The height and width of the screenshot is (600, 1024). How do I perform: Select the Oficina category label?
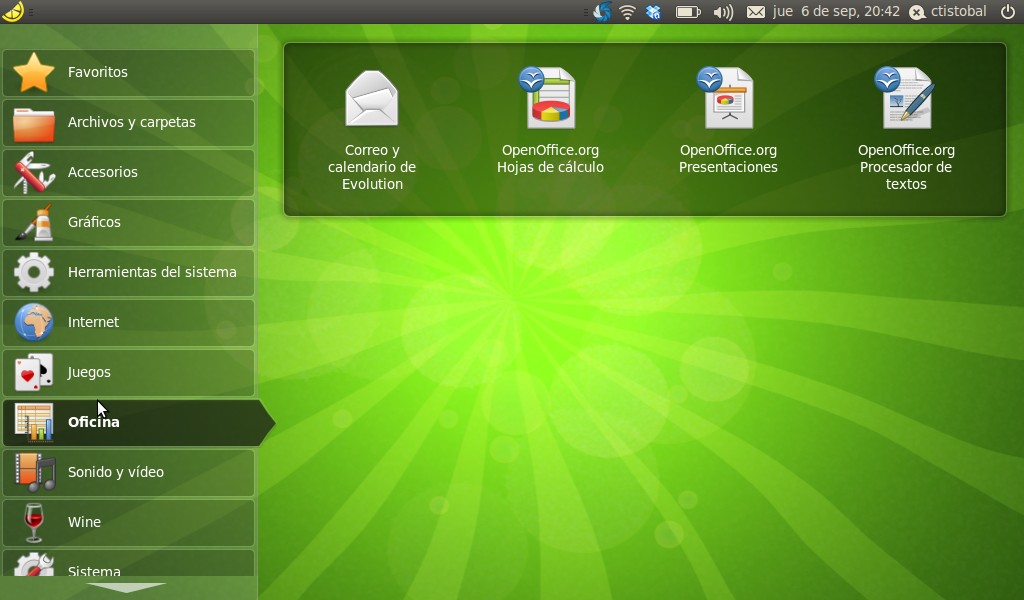click(93, 422)
